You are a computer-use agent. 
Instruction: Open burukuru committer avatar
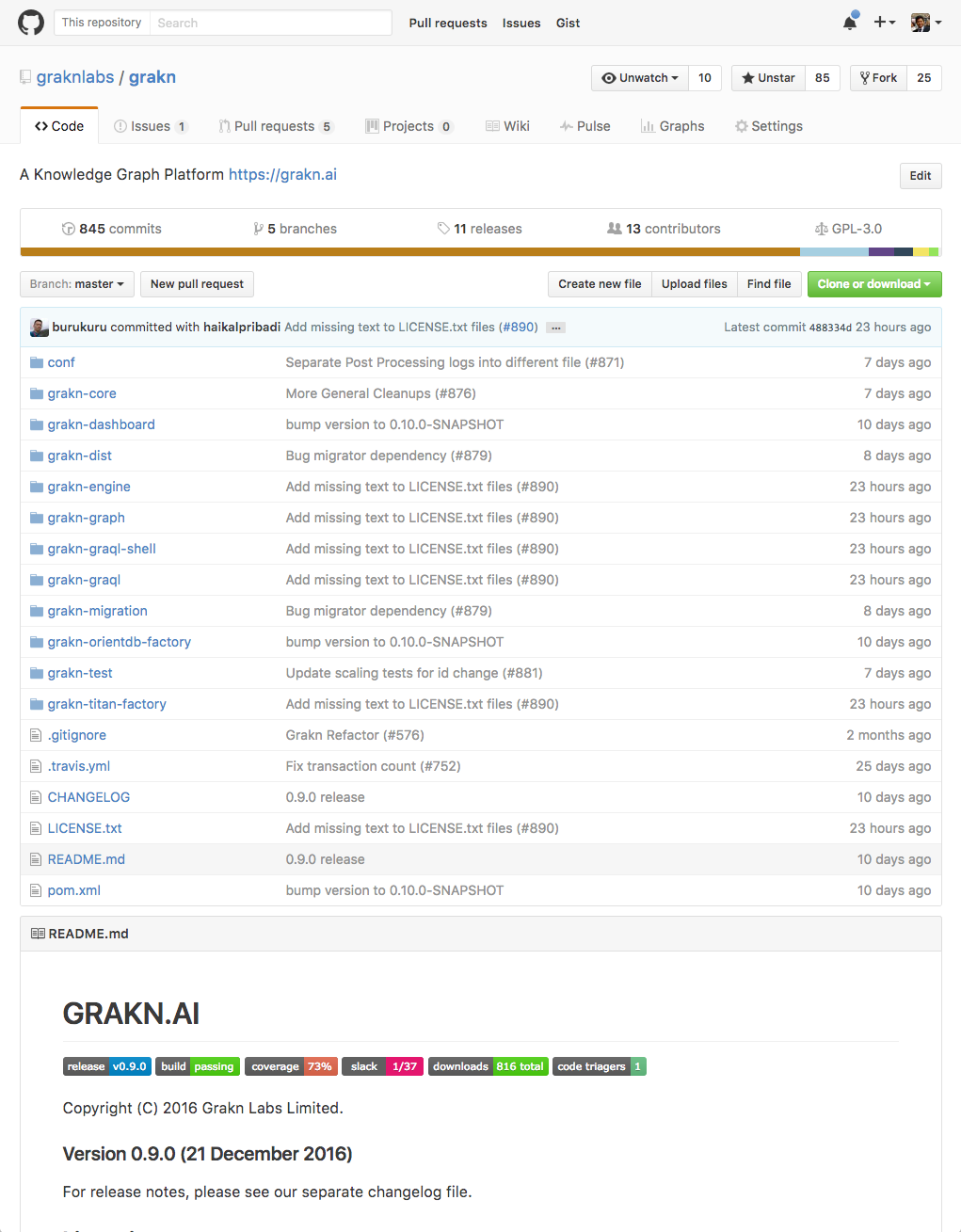40,328
